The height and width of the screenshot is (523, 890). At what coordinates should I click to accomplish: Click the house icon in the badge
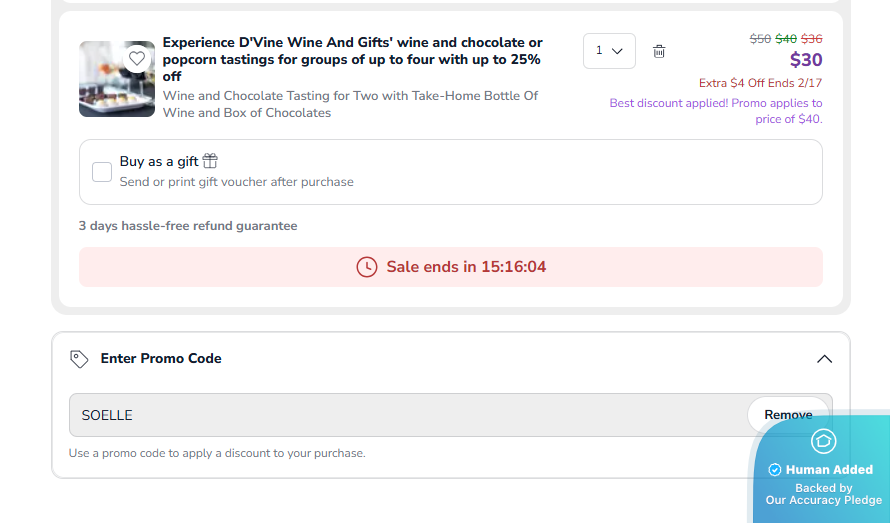823,441
